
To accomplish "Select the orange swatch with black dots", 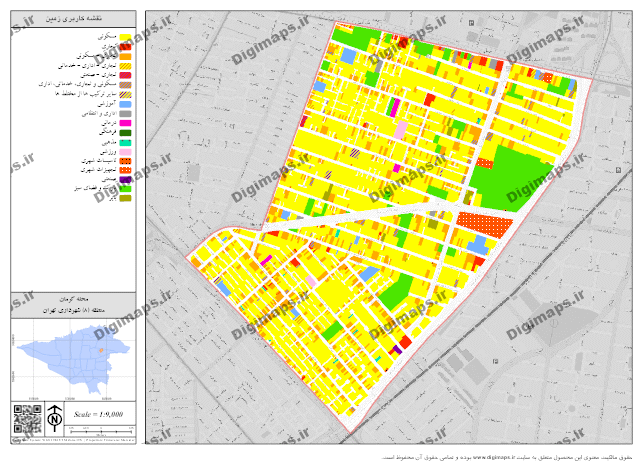I will (125, 161).
